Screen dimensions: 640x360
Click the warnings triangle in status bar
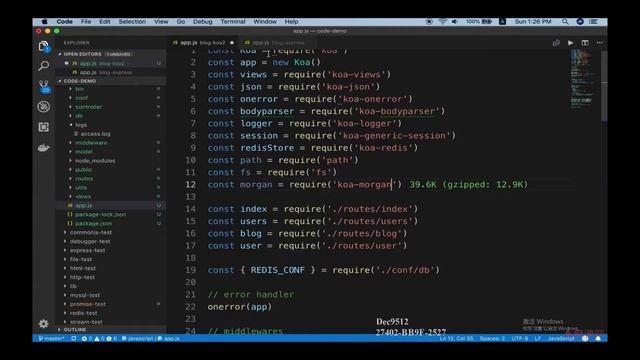(97, 338)
